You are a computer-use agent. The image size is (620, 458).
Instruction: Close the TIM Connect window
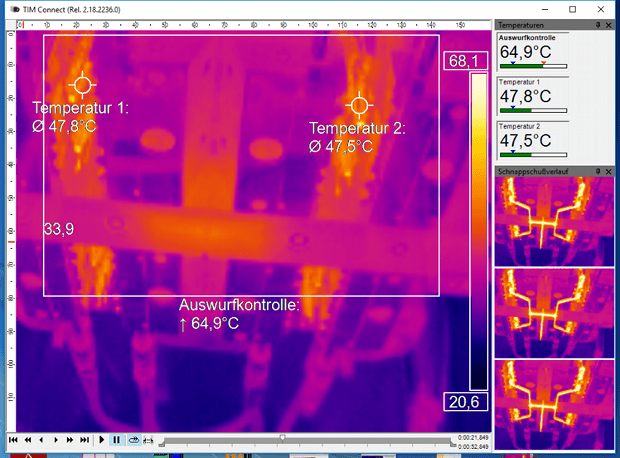pos(601,9)
